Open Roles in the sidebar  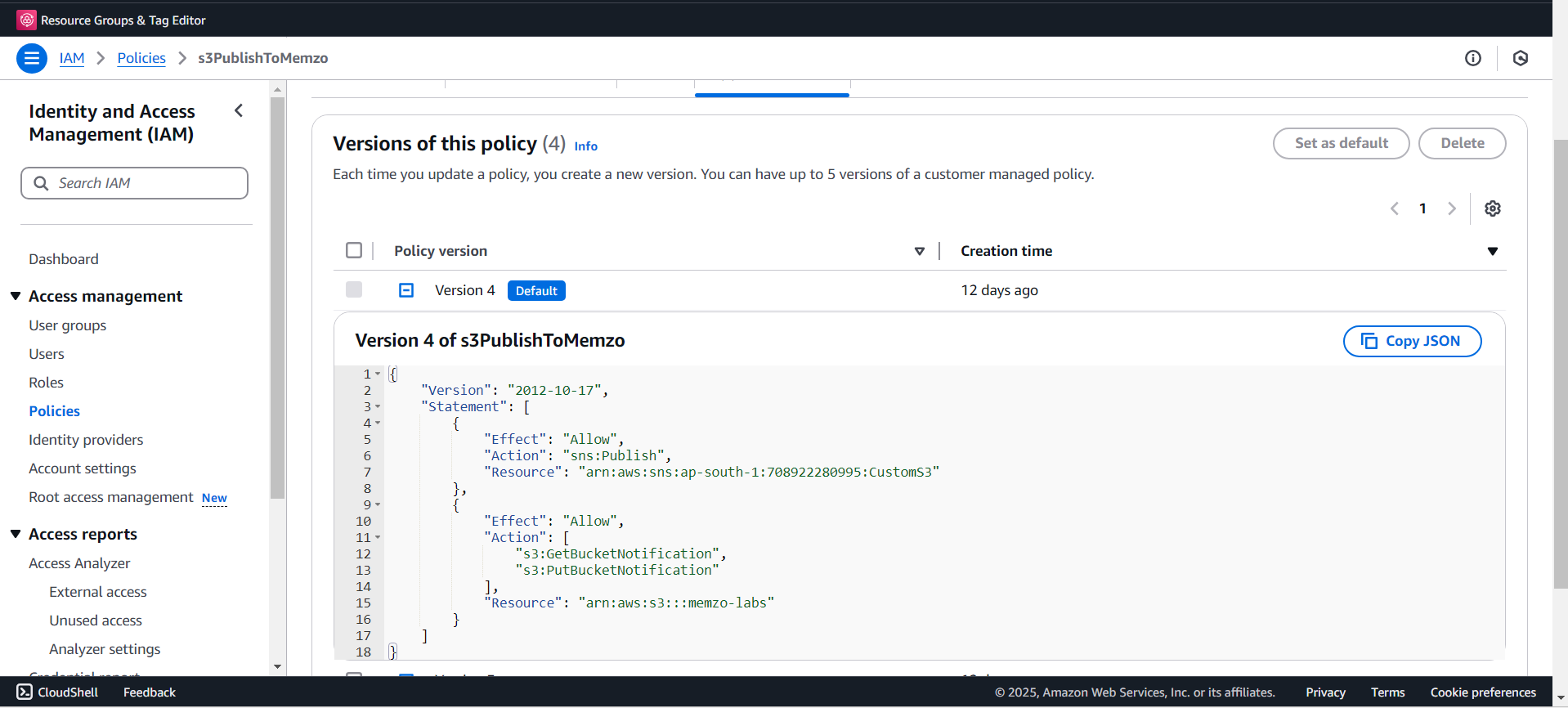46,383
